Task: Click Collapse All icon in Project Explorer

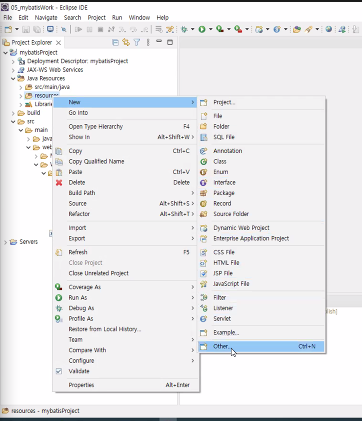Action: [115, 42]
